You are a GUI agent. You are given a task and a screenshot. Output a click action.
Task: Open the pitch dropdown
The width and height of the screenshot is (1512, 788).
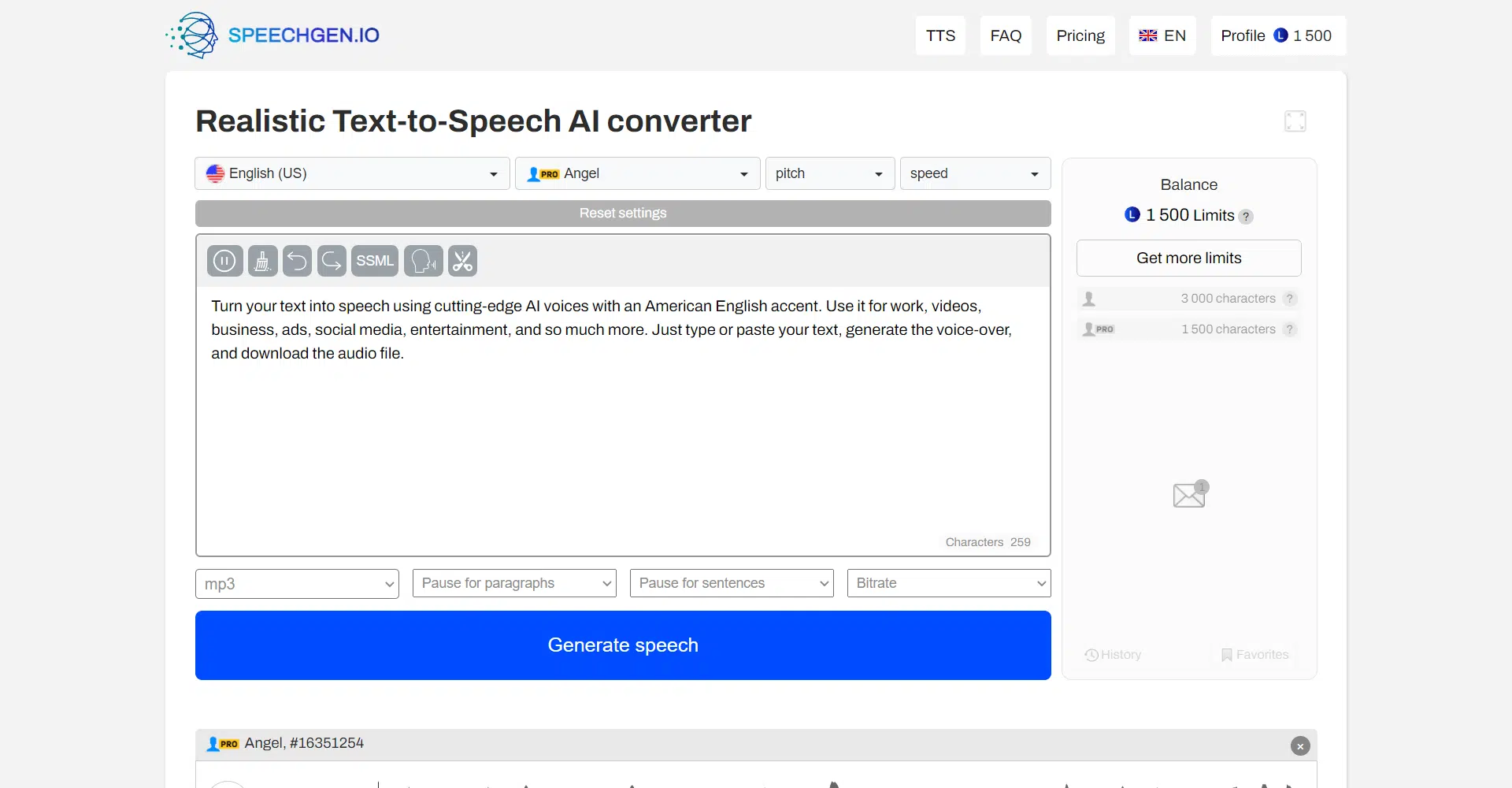click(x=829, y=173)
